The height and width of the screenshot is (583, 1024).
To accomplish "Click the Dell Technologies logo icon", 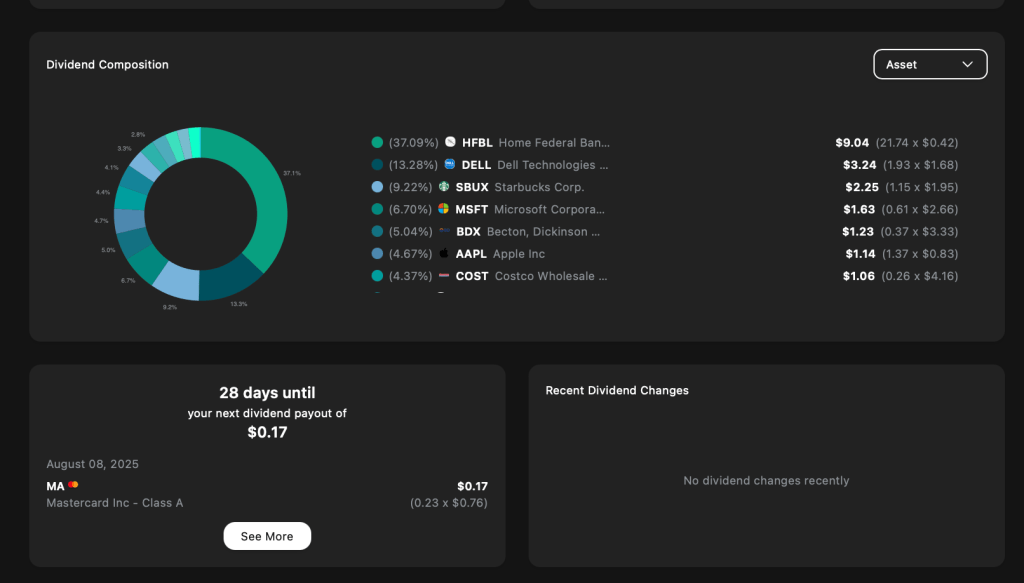I will [x=450, y=165].
